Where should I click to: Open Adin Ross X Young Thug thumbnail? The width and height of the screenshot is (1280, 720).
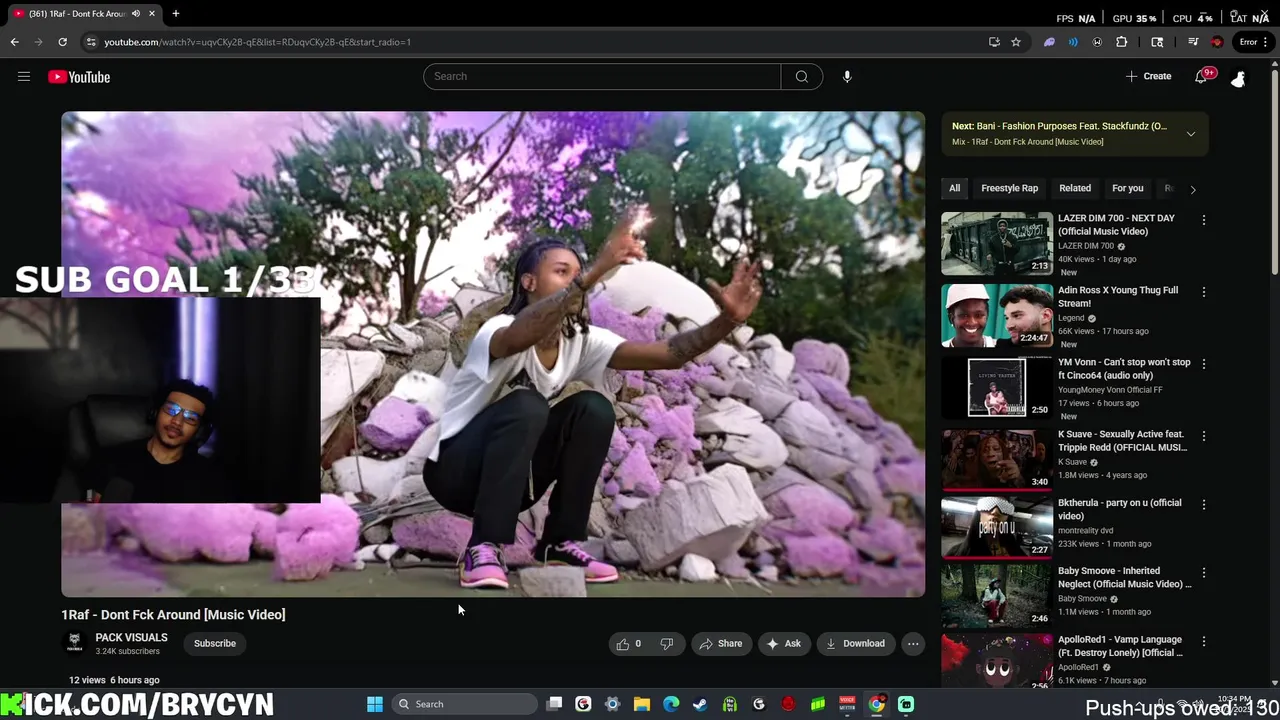(x=996, y=315)
